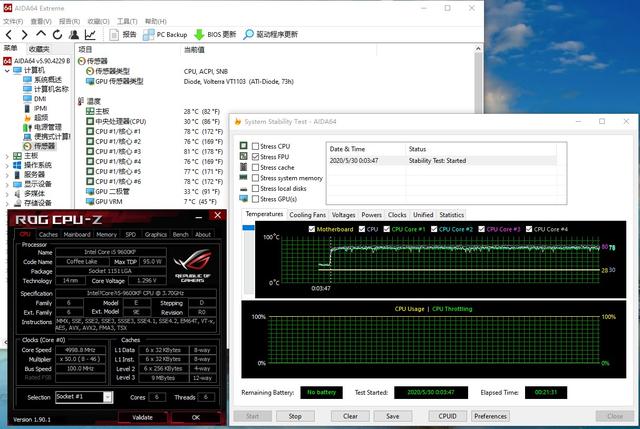
Task: Enable Stress cache checkbox
Action: pyautogui.click(x=256, y=167)
